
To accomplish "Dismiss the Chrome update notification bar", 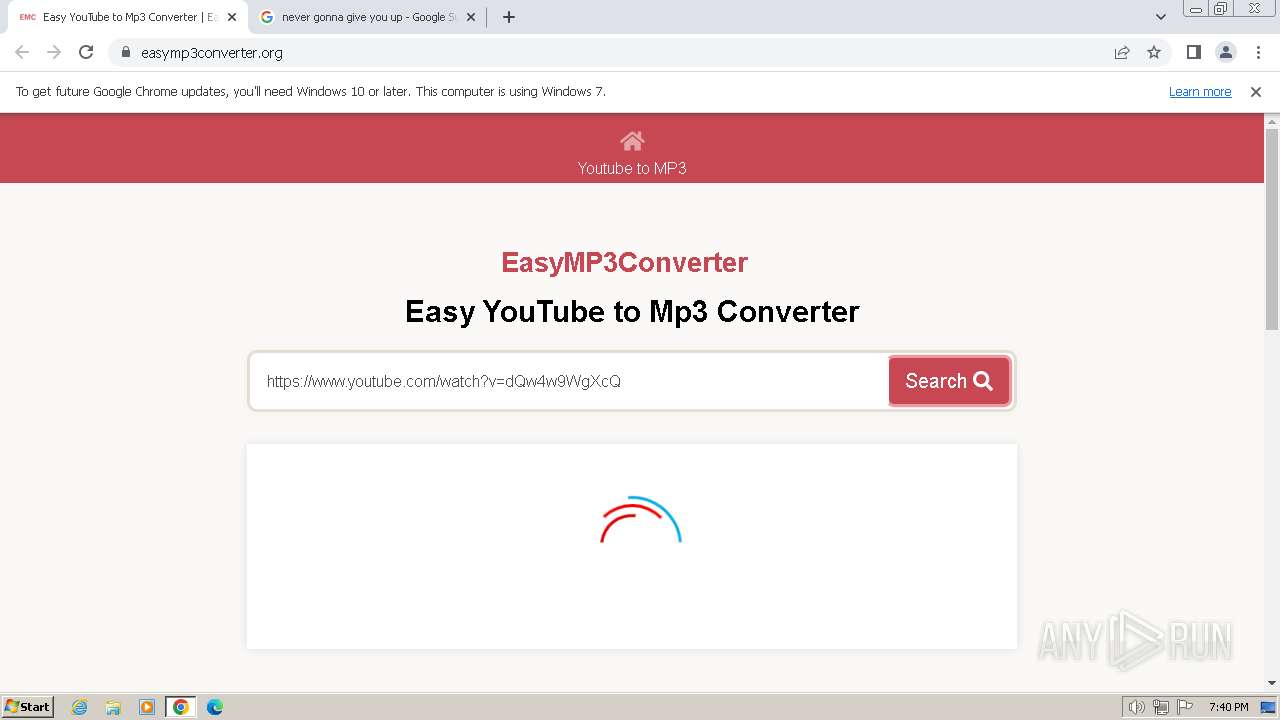I will (1256, 91).
